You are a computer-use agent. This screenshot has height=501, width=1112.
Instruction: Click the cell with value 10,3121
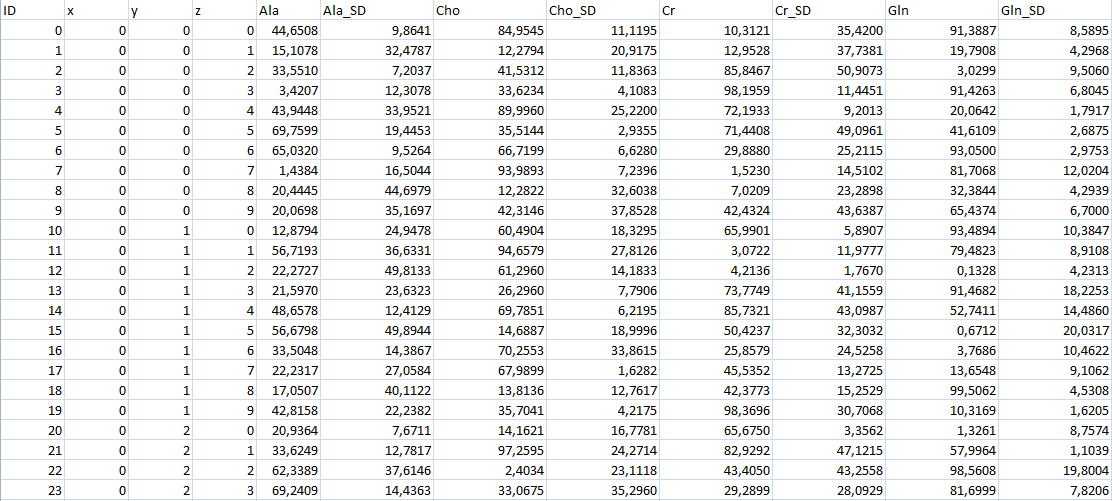(x=714, y=31)
